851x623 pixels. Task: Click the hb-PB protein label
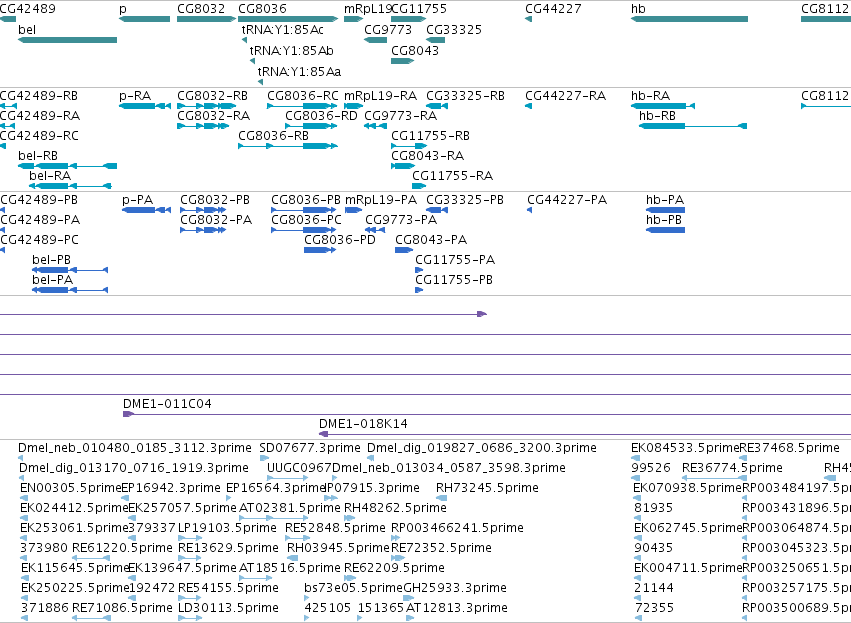pos(664,220)
